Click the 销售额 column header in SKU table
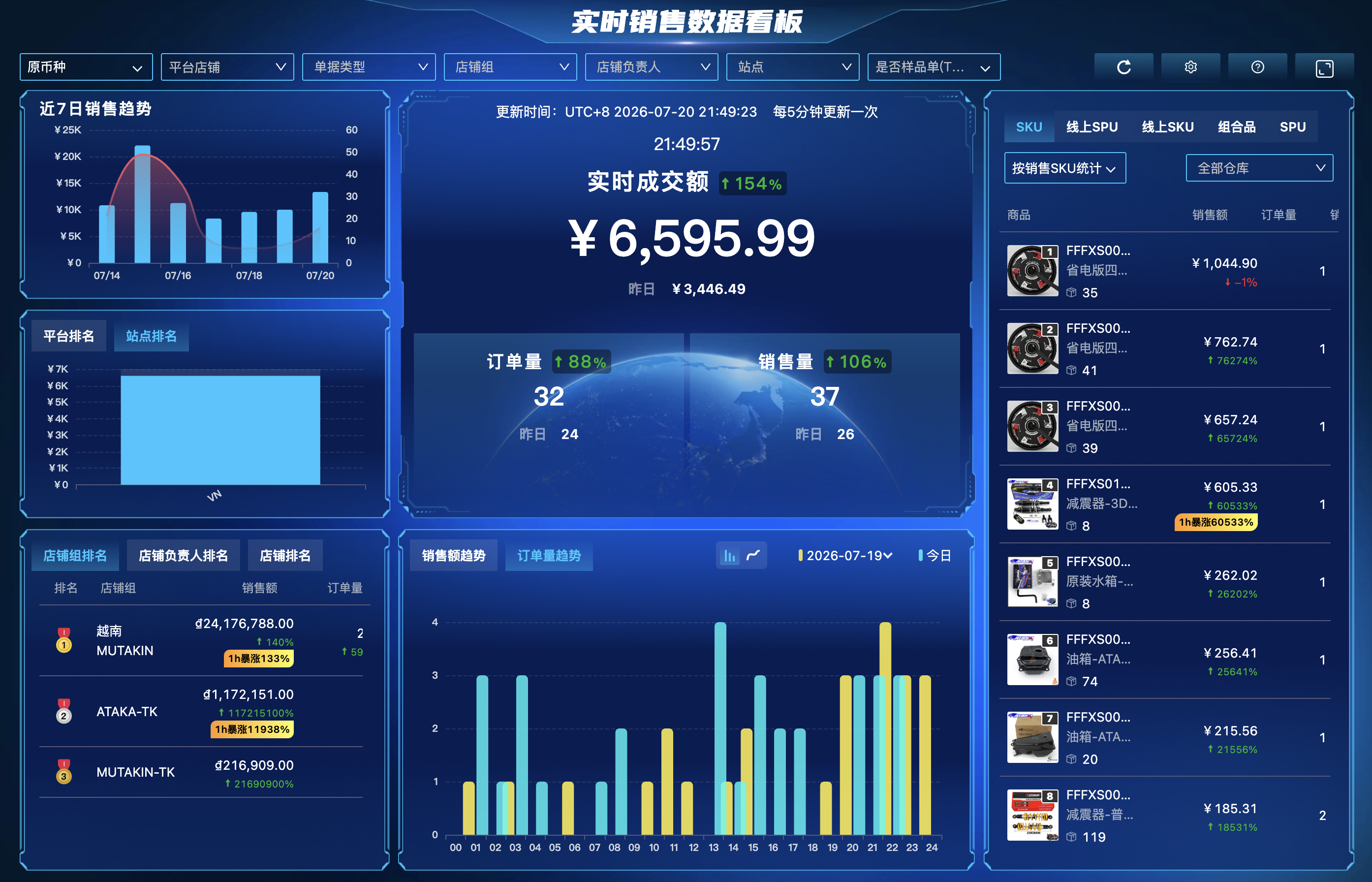Screen dimensions: 1372x882 pos(1210,215)
